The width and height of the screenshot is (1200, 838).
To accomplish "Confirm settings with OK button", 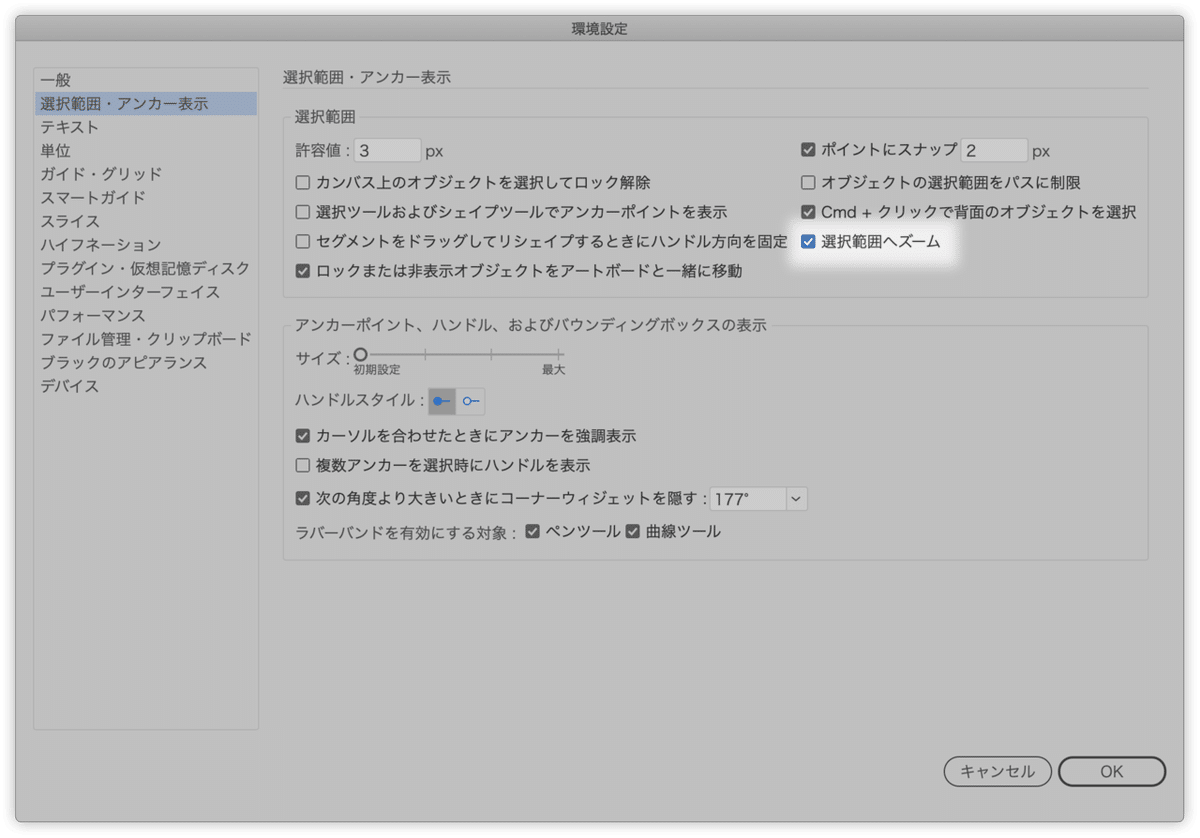I will (x=1112, y=771).
